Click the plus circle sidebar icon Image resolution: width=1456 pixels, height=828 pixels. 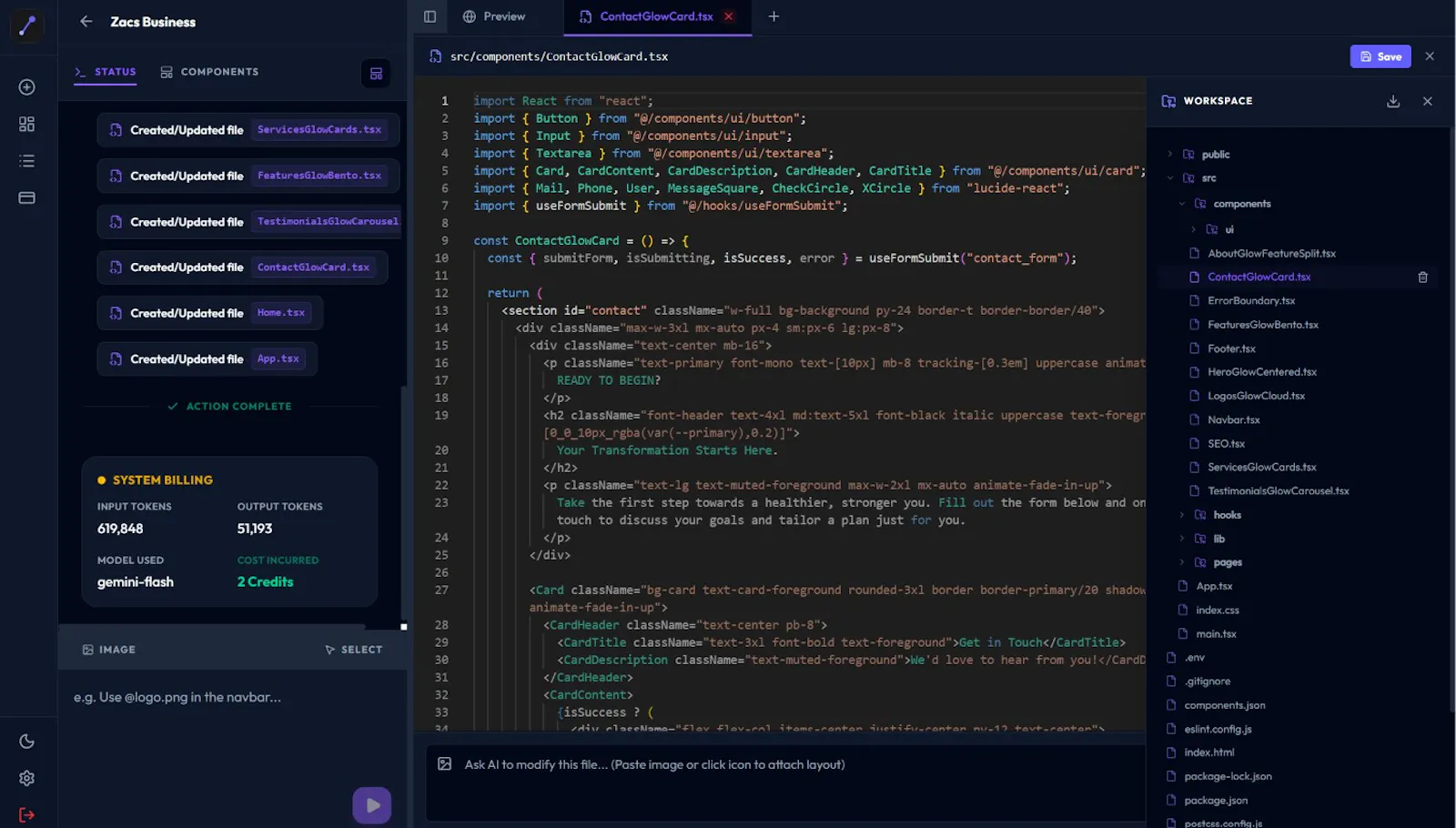tap(27, 87)
